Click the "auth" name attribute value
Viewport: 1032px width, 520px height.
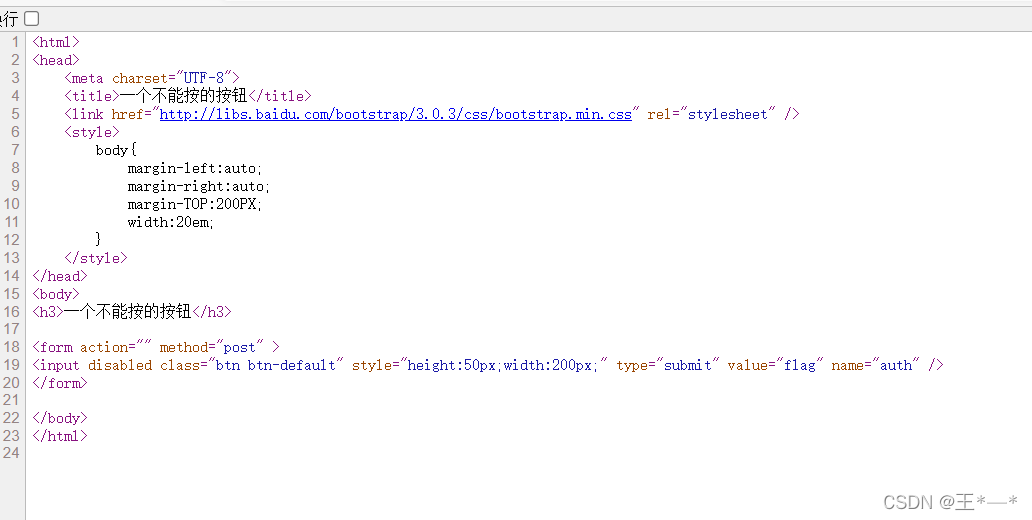896,365
